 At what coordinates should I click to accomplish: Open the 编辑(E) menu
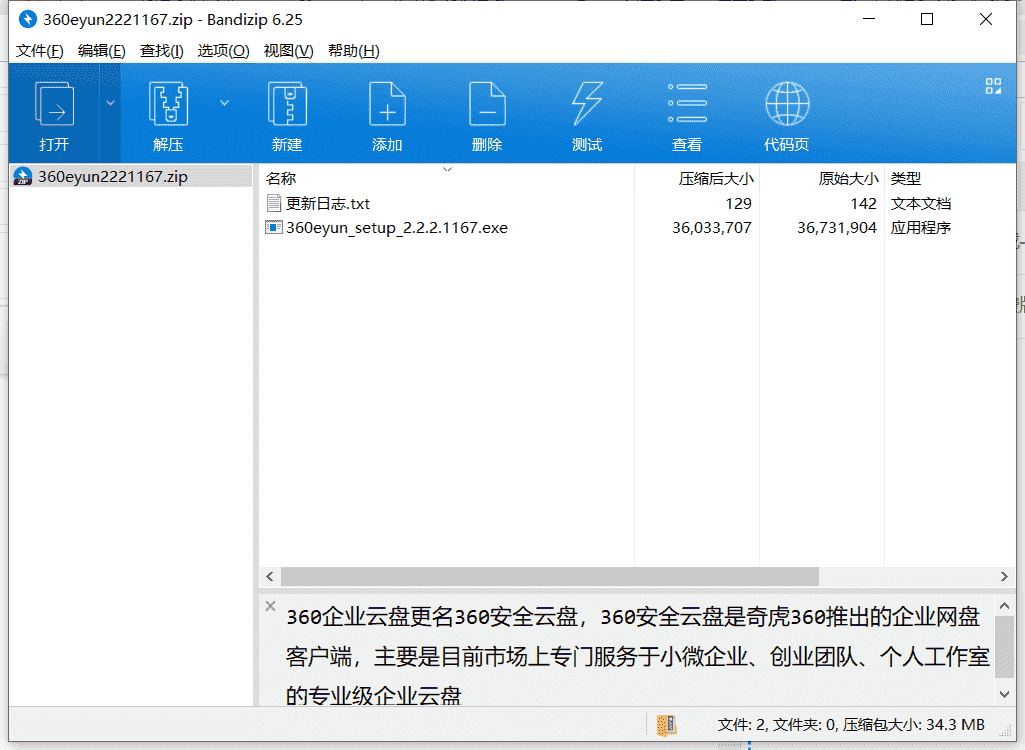(101, 51)
